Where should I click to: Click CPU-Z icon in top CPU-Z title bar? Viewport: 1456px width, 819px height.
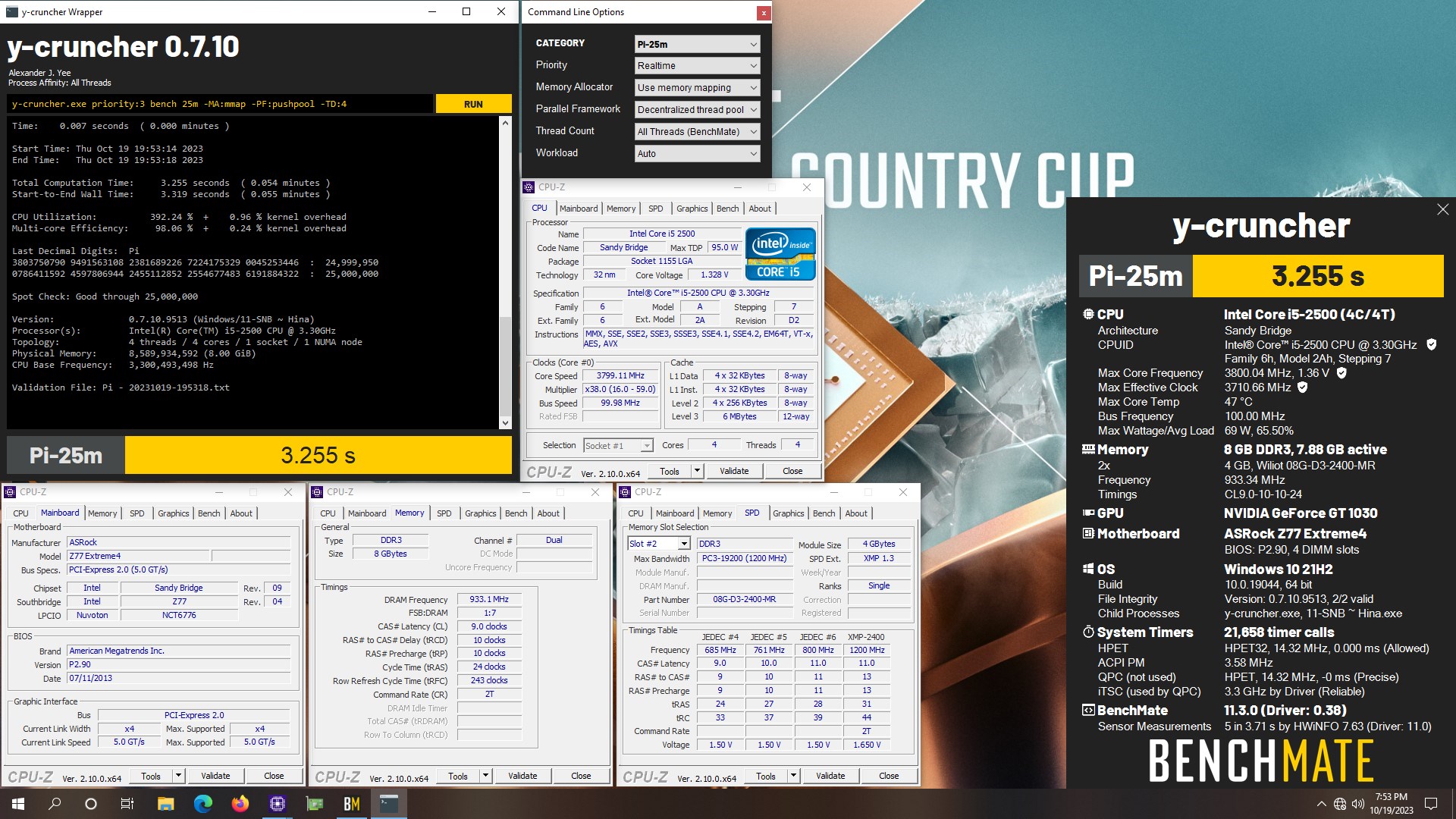click(529, 187)
